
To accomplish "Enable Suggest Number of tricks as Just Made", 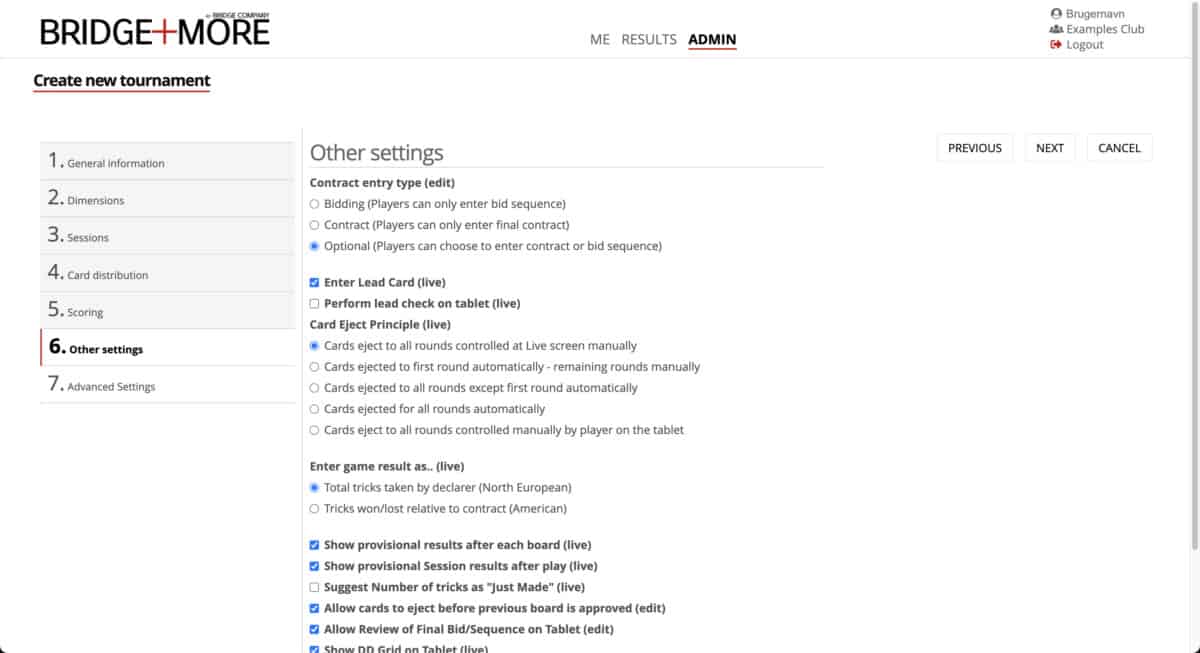I will click(315, 588).
